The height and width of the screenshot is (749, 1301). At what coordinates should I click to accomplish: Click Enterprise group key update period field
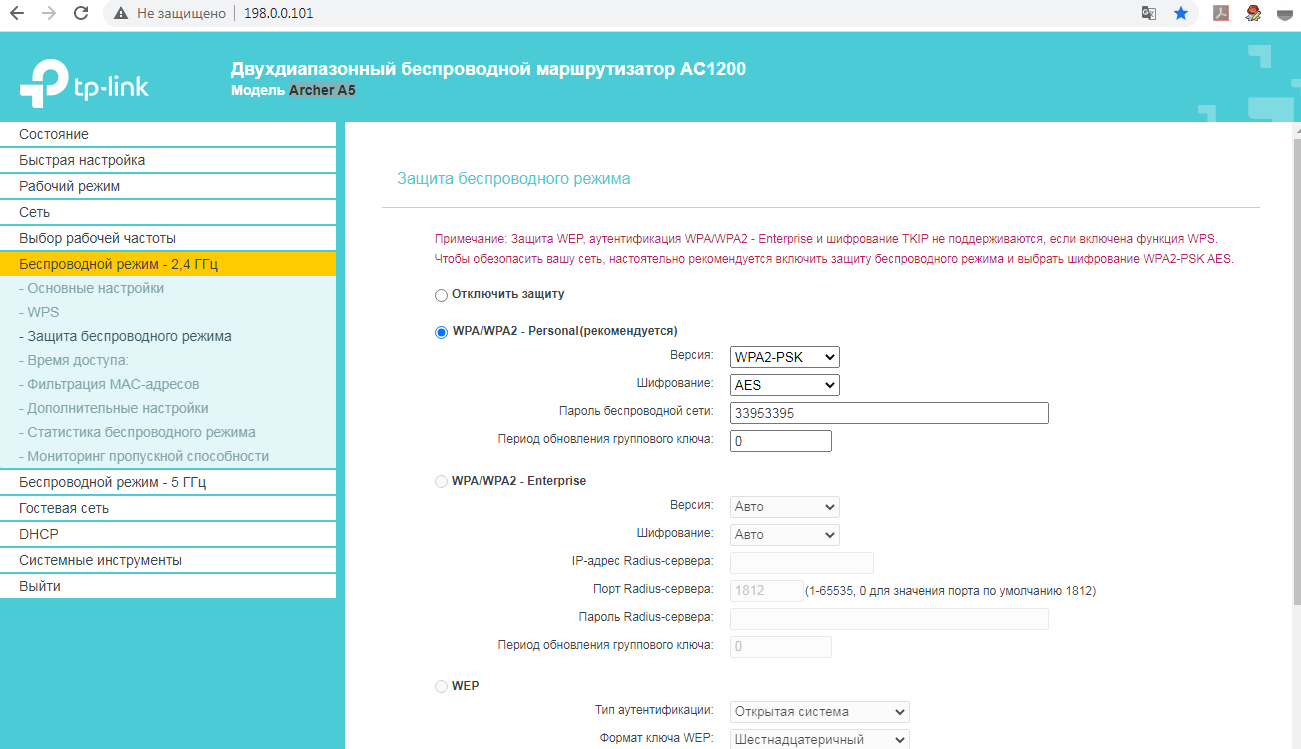tap(781, 647)
